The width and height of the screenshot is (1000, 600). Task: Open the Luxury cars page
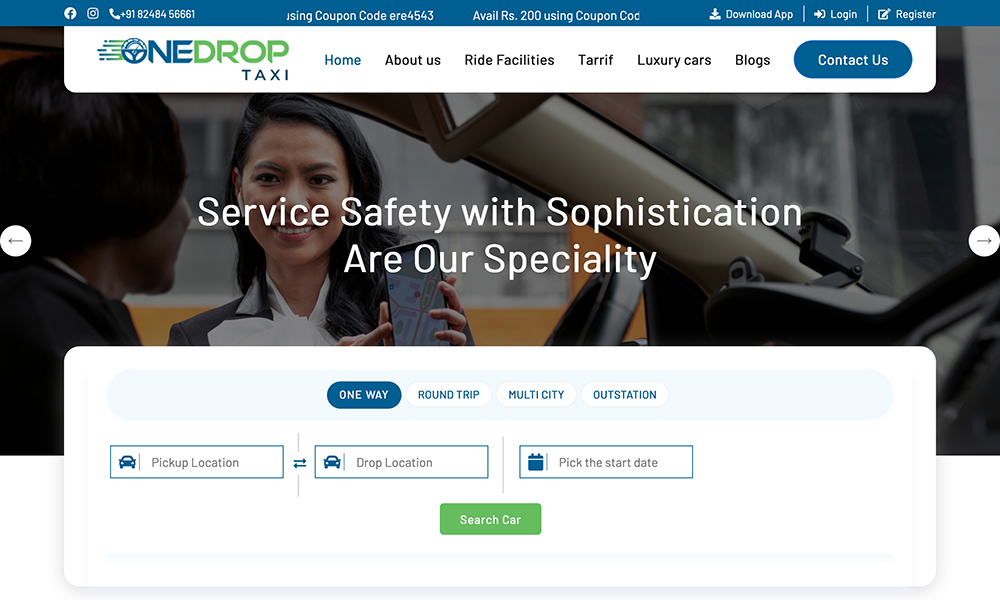tap(674, 60)
